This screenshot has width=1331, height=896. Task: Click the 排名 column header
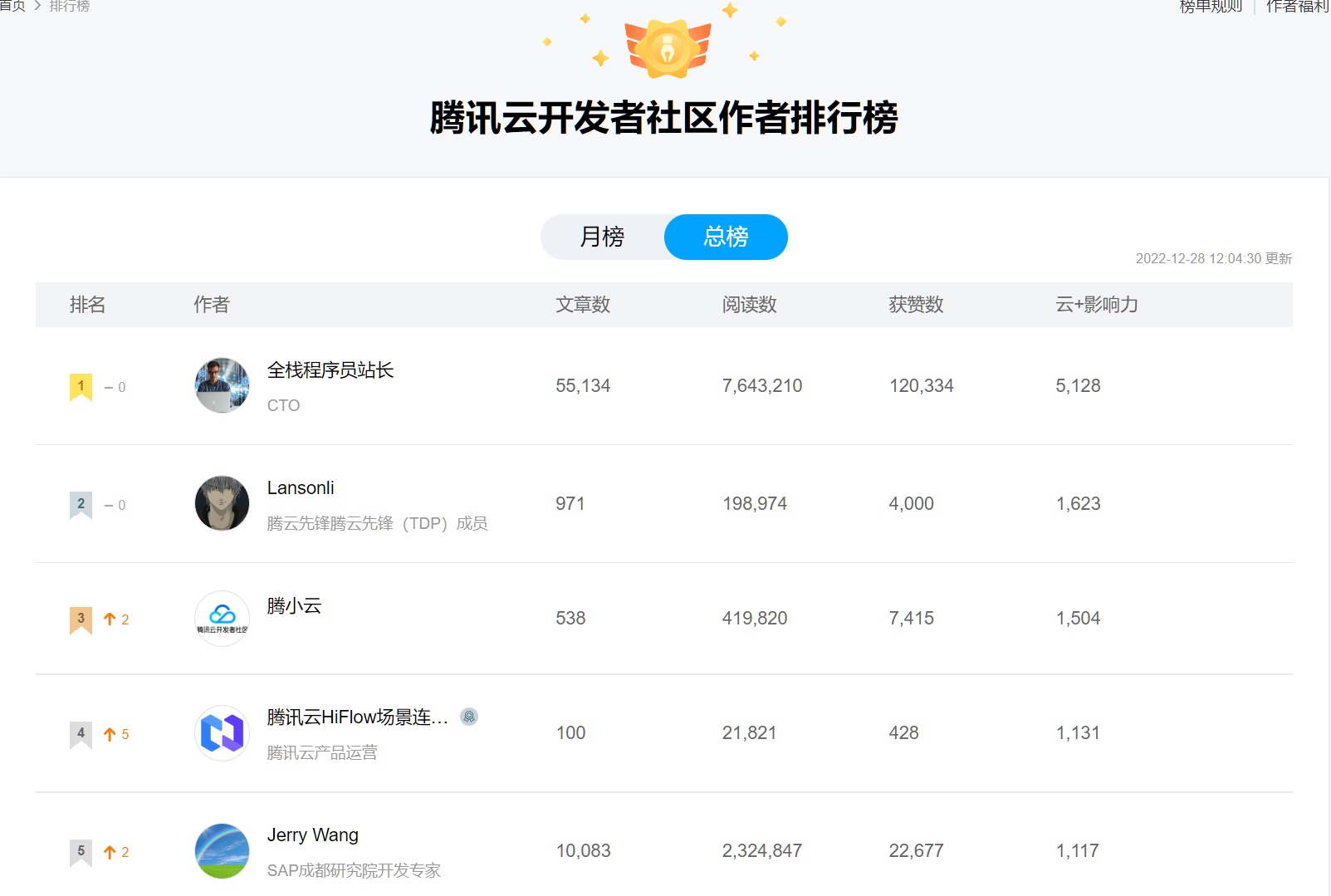87,305
